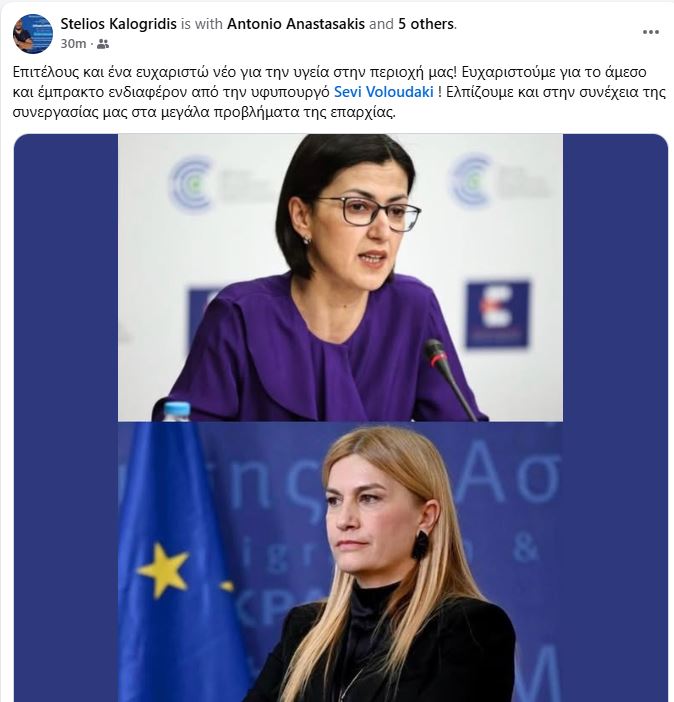Click the circular green-blue logo at top left
This screenshot has width=674, height=702.
(x=192, y=184)
